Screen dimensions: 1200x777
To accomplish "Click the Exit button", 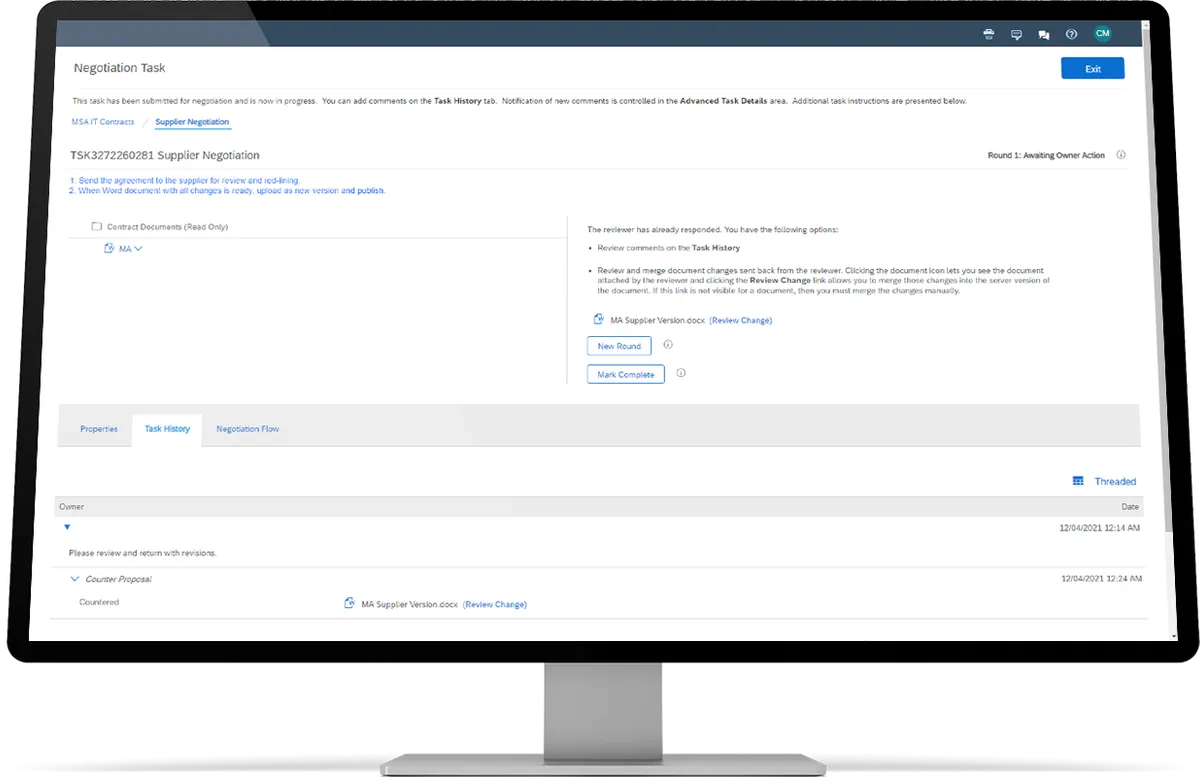I will (x=1092, y=69).
